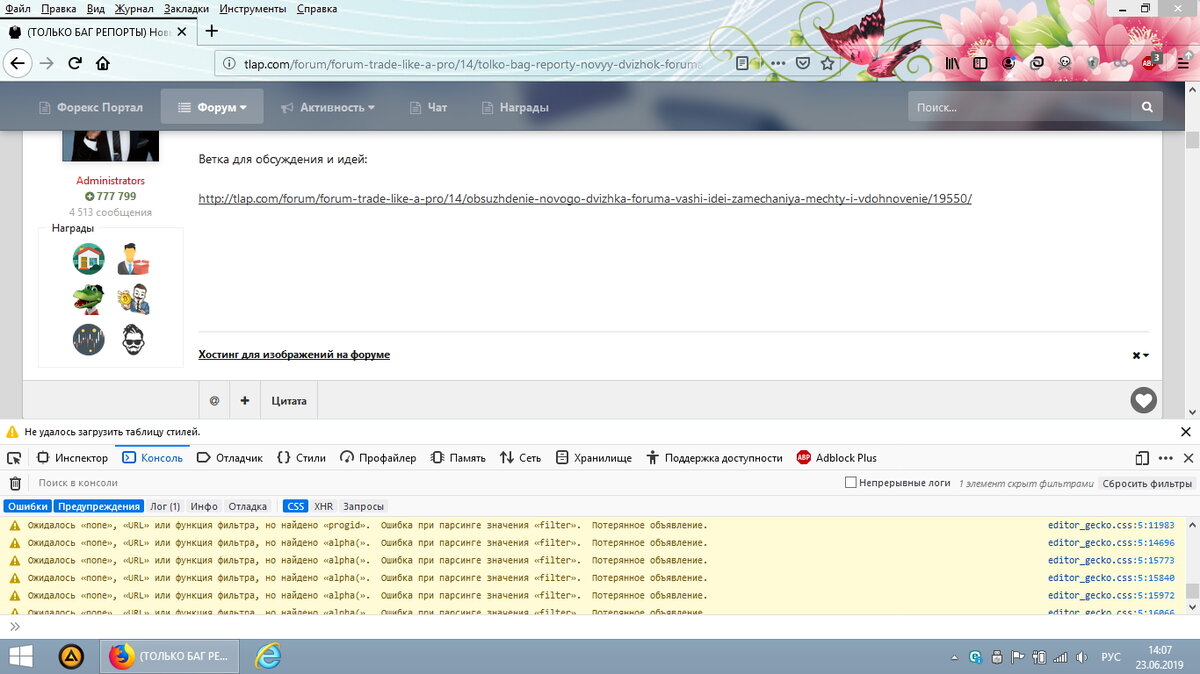This screenshot has width=1200, height=674.
Task: Go to the browser home page
Action: tap(103, 63)
